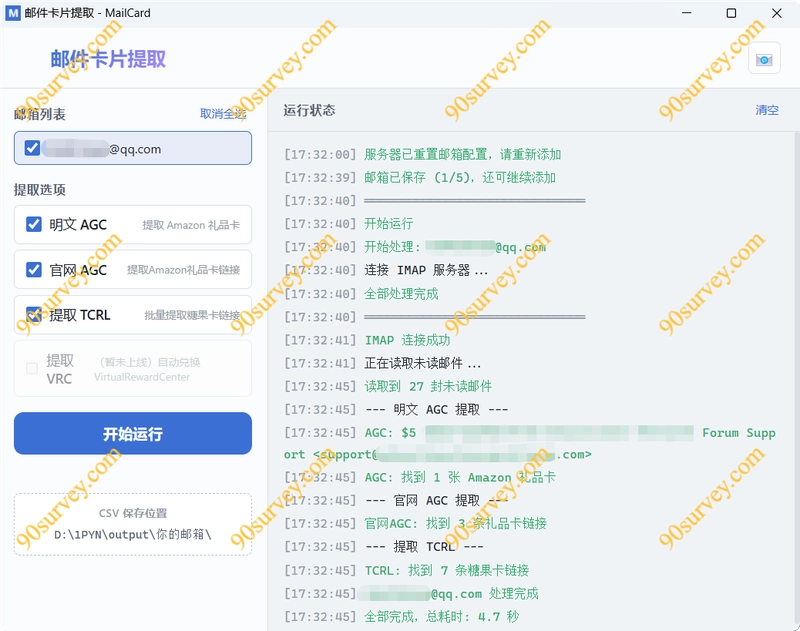Image resolution: width=800 pixels, height=631 pixels.
Task: Click the disabled 提取 VRC checkbox
Action: tap(32, 368)
